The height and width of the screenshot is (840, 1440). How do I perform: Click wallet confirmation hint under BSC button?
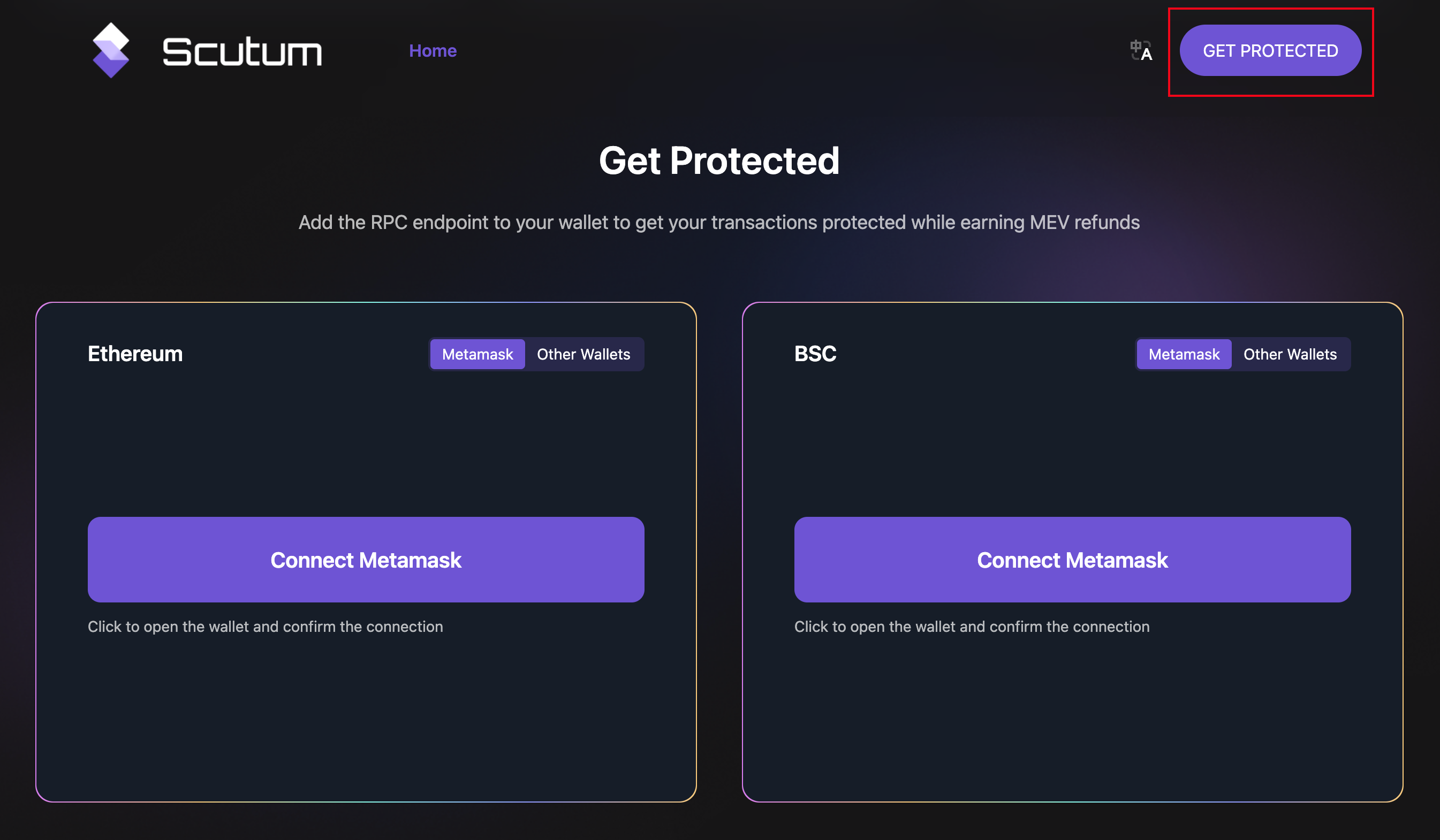click(x=972, y=627)
